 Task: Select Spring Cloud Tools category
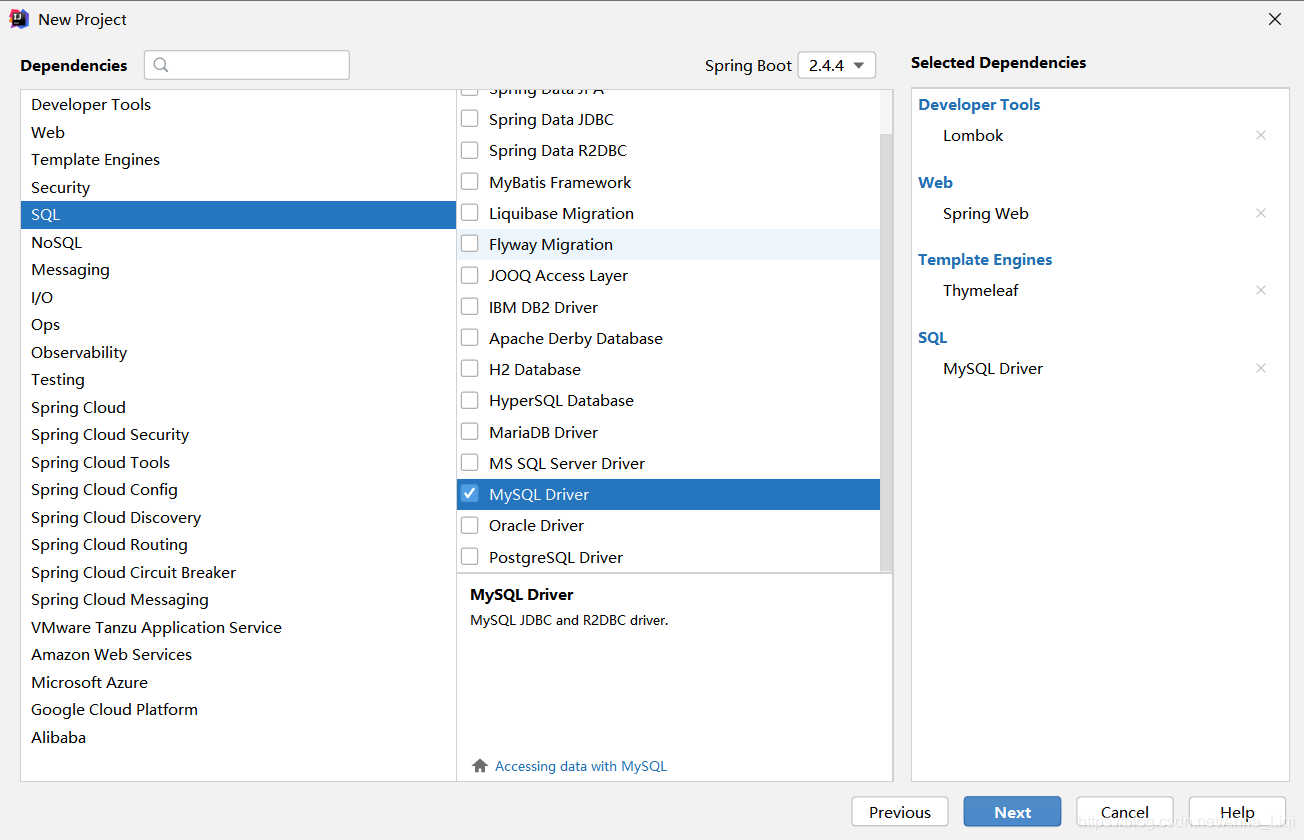click(x=238, y=462)
